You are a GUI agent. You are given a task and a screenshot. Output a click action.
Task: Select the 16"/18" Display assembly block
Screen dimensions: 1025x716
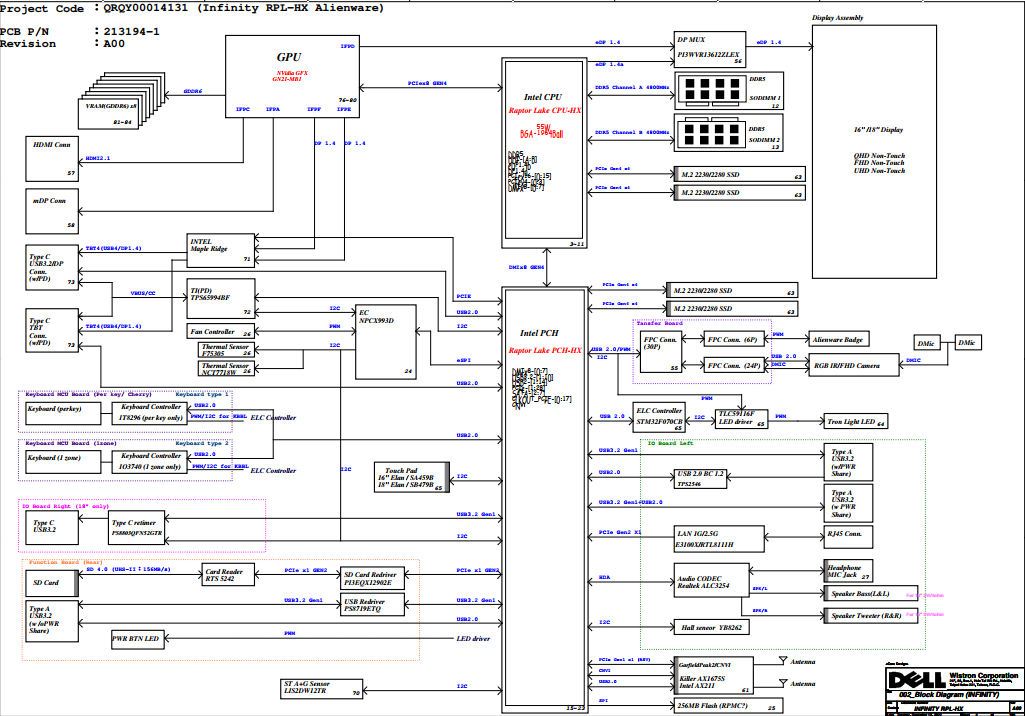click(879, 150)
